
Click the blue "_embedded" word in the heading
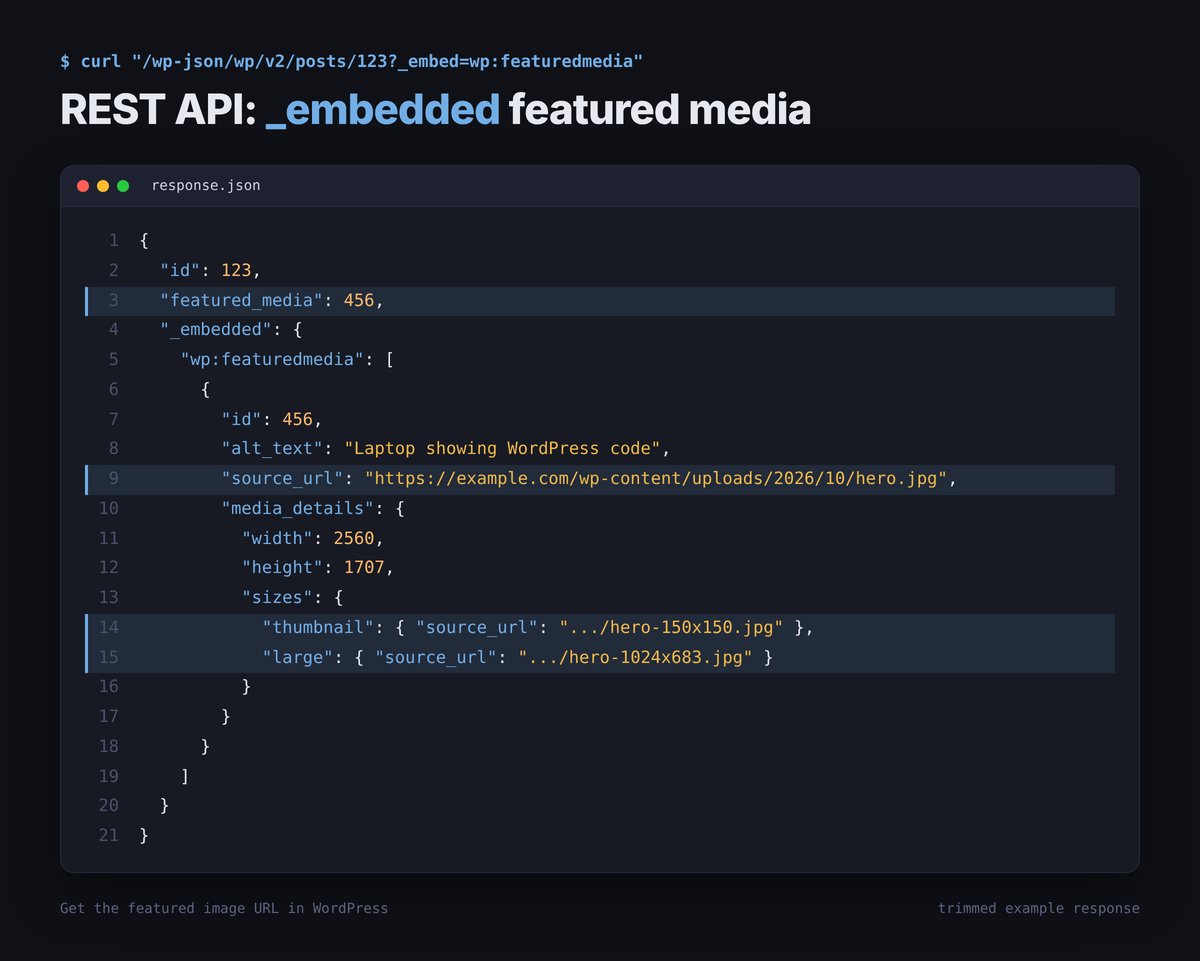pos(382,109)
